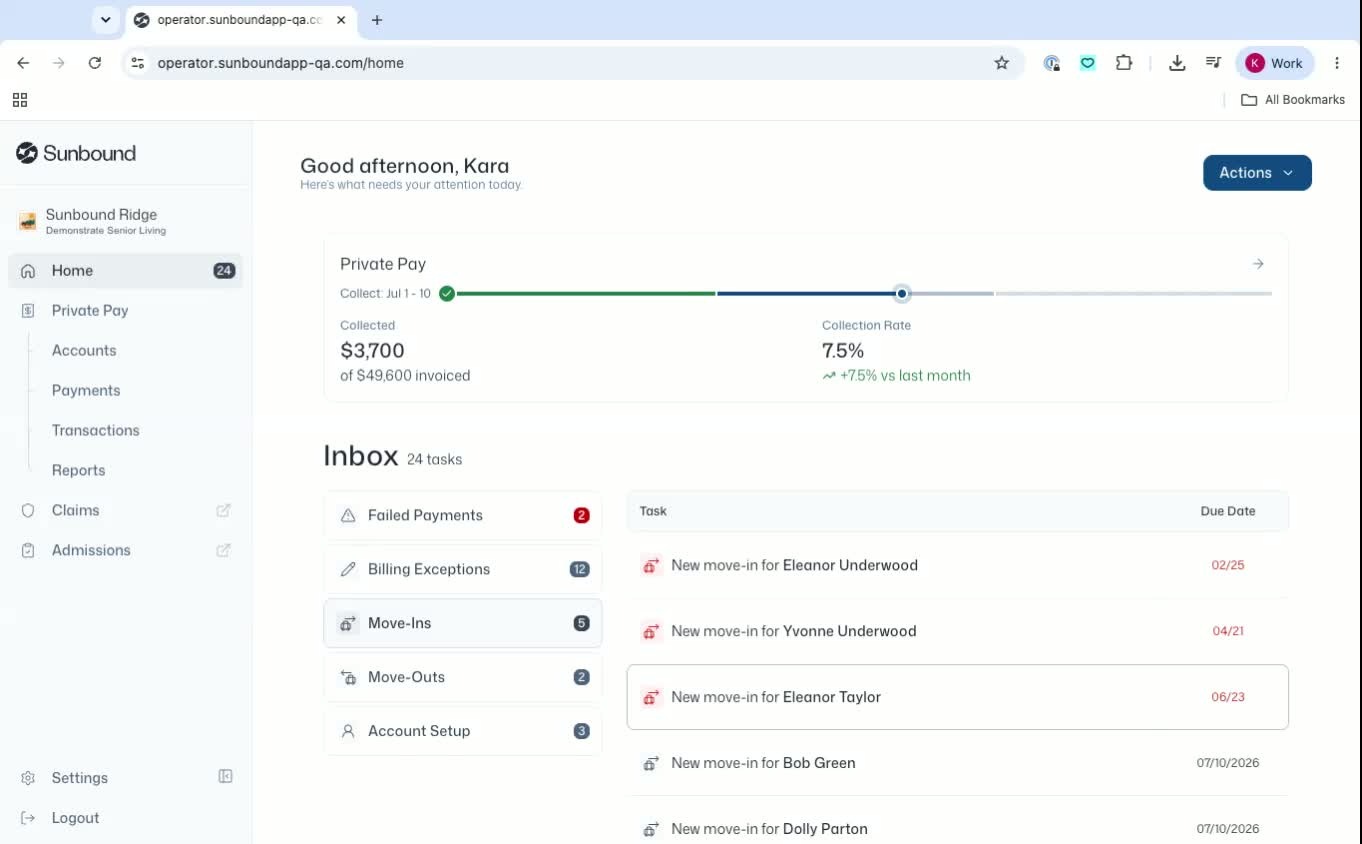The height and width of the screenshot is (844, 1362).
Task: Open Claims external link icon
Action: pos(224,510)
